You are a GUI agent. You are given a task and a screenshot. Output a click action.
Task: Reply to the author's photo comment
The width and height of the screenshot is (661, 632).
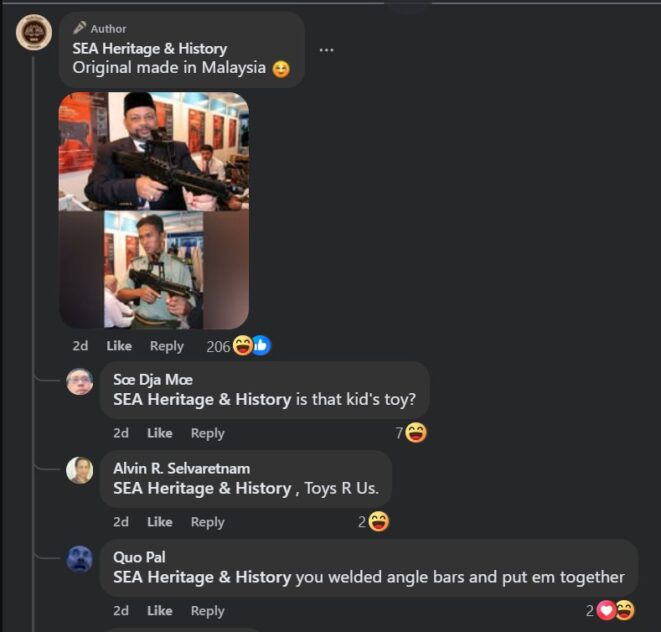167,346
